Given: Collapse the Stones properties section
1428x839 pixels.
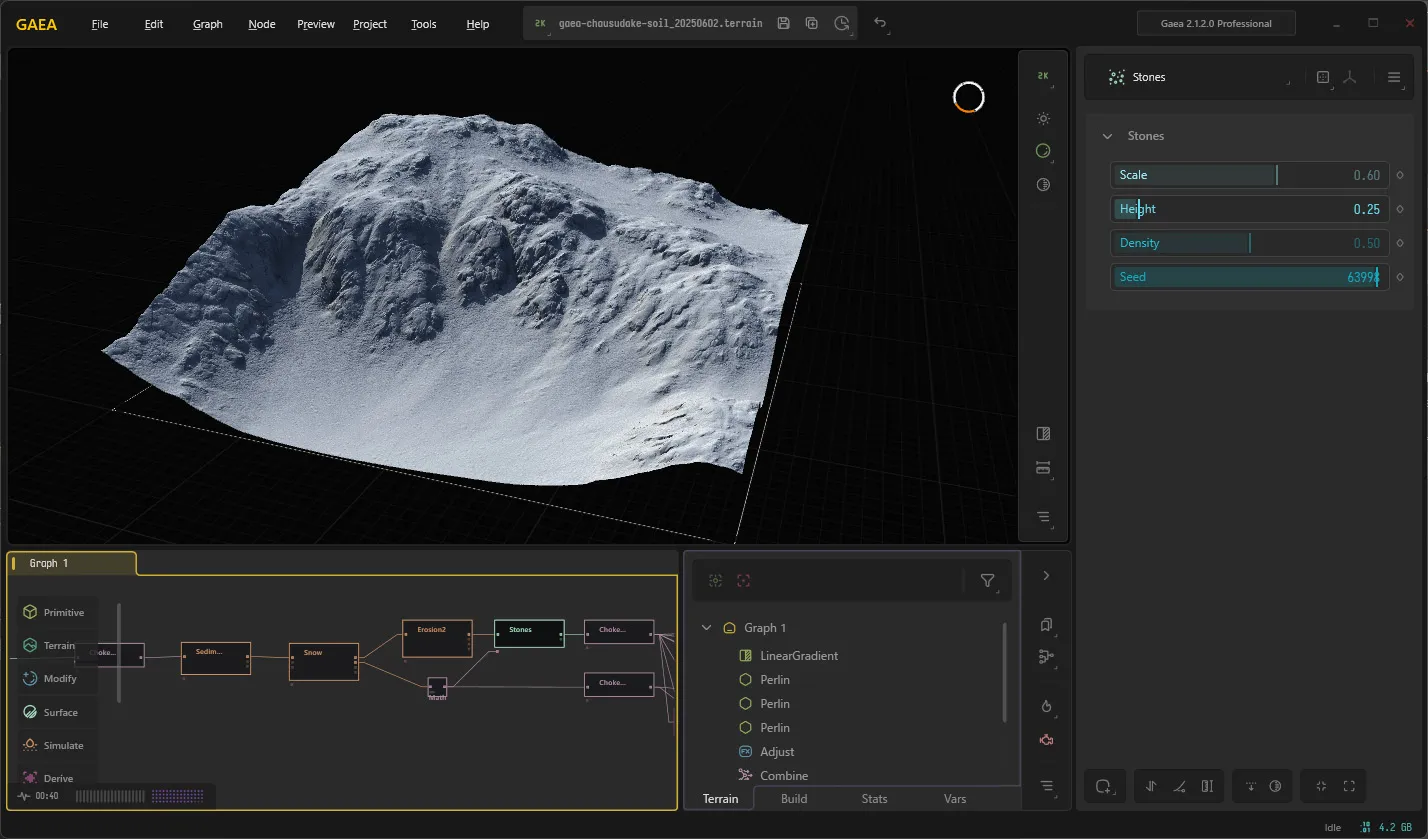Looking at the screenshot, I should [1107, 136].
